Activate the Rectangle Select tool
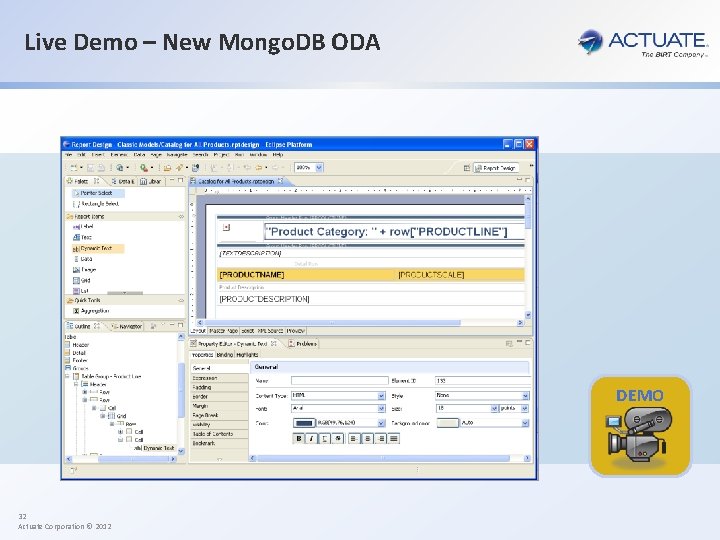Screen dimensions: 720x540 click(96, 204)
